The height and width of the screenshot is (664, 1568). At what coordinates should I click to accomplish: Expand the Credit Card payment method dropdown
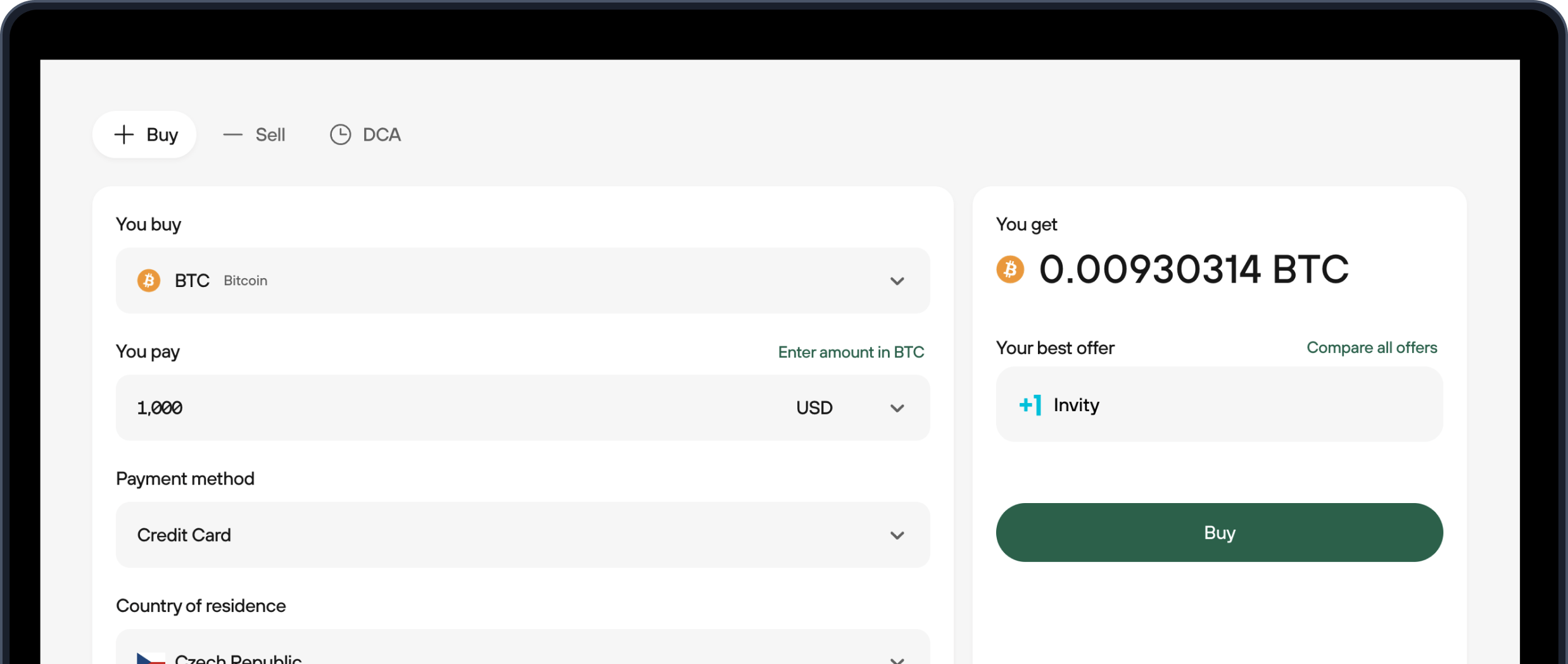point(897,535)
